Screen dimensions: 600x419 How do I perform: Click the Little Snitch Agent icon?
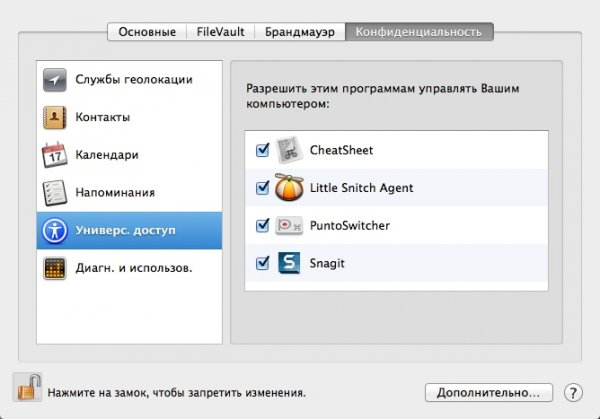289,187
